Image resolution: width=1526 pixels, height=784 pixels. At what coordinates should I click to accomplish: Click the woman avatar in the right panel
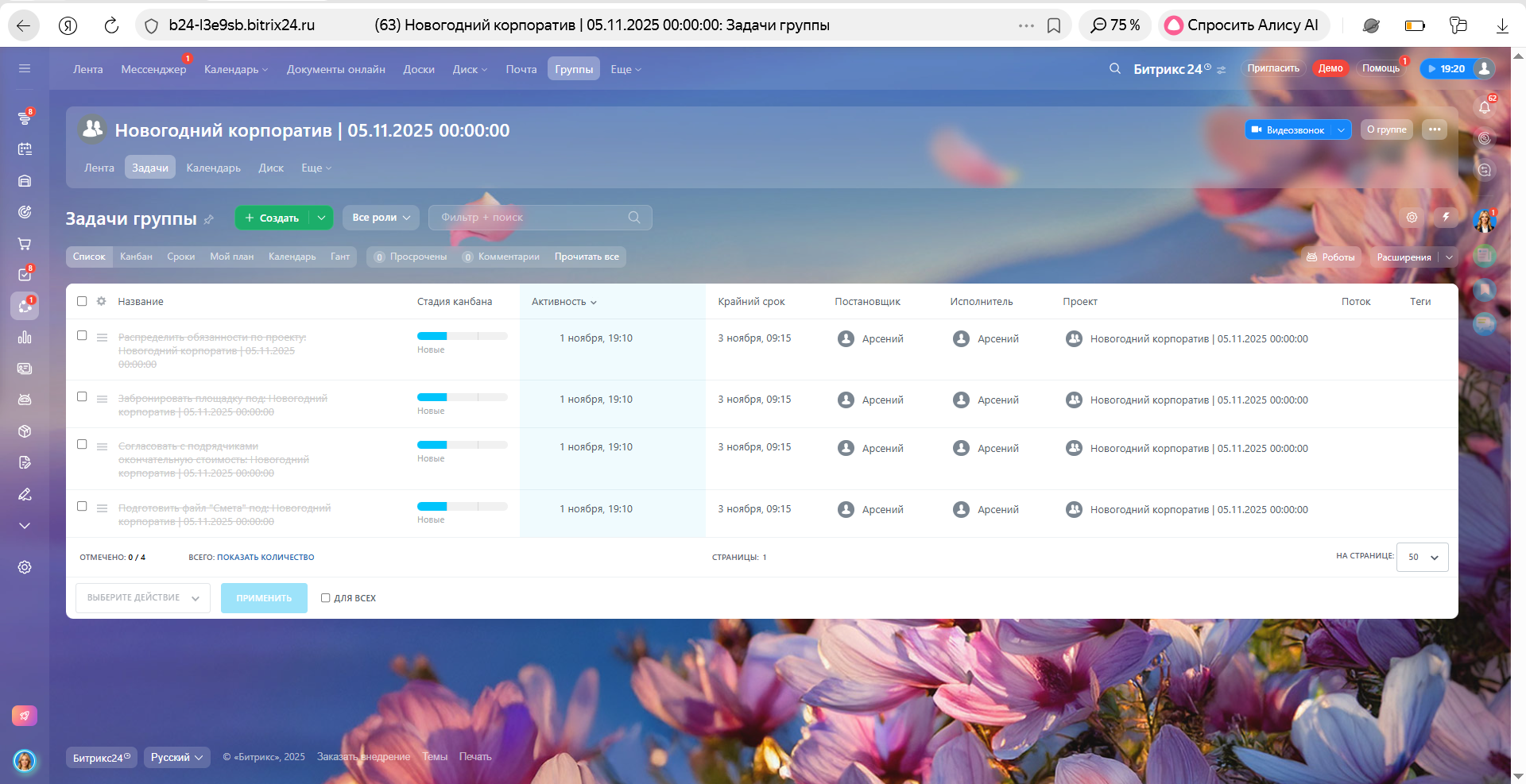point(1485,221)
